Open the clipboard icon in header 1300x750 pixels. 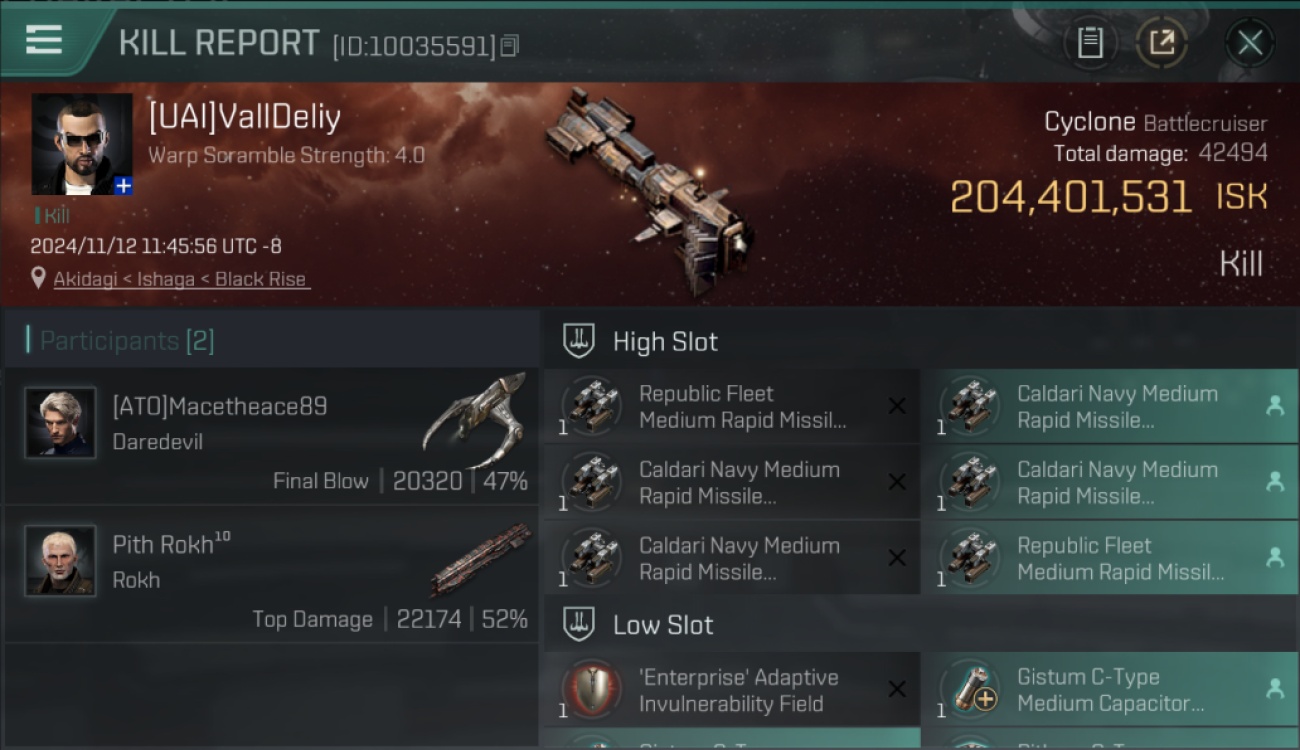1090,43
